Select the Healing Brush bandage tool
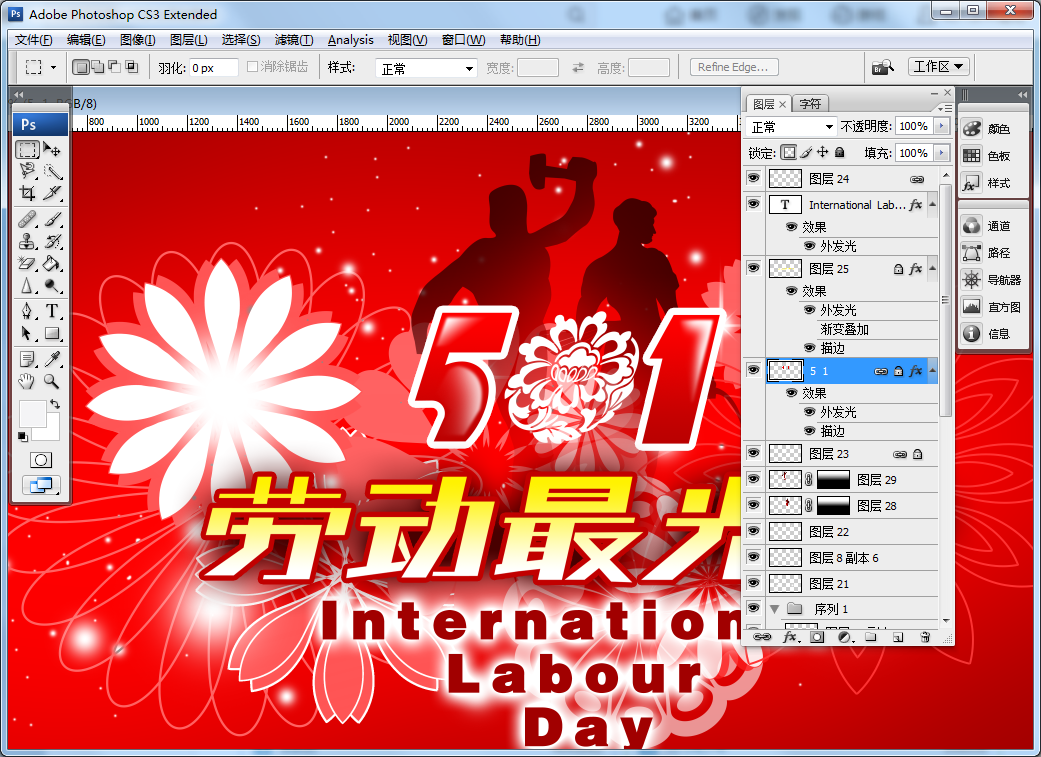Viewport: 1041px width, 757px height. point(27,219)
